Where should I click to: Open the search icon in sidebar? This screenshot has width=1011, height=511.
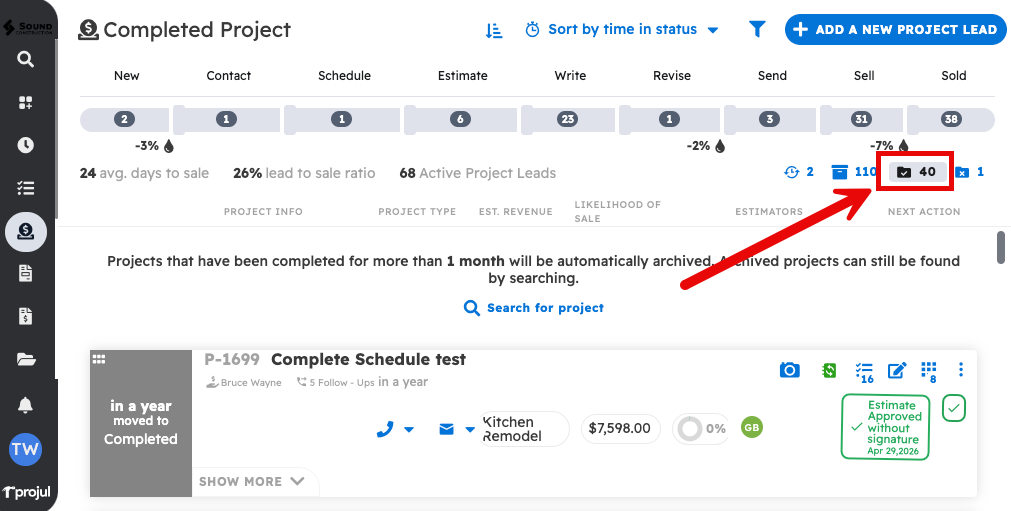pos(26,59)
